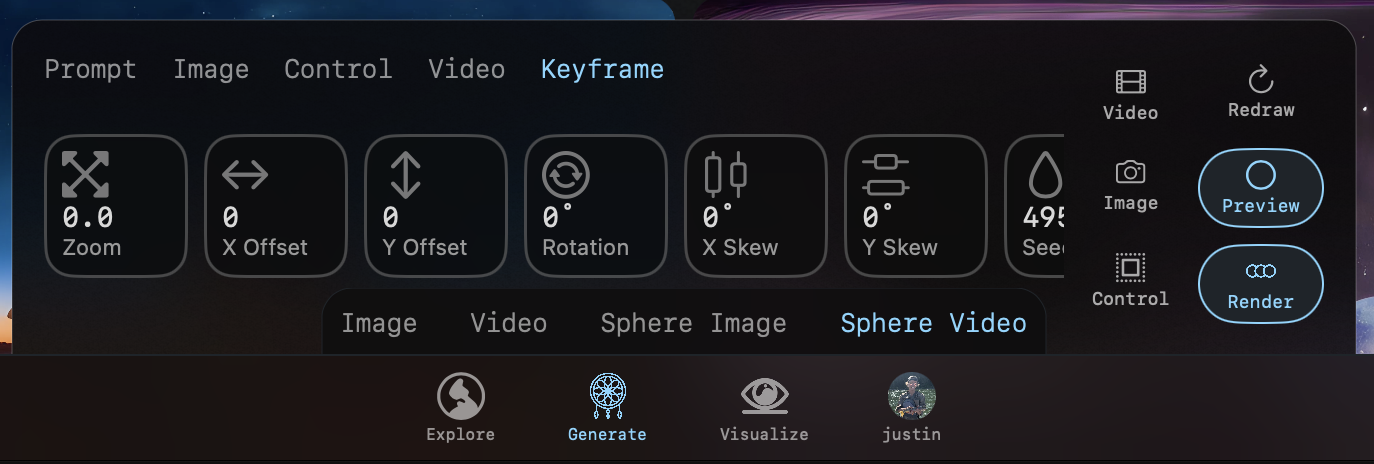
Task: Click the Redraw circular arrow icon
Action: coord(1261,80)
